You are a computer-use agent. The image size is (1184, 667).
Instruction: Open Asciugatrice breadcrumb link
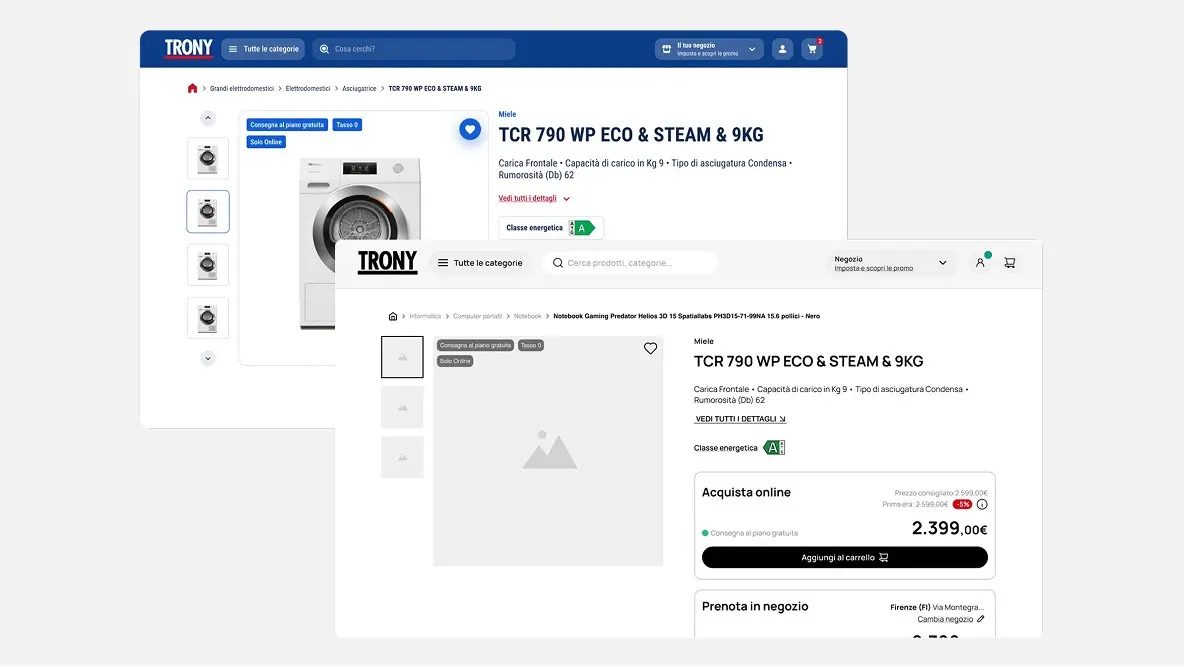tap(359, 88)
